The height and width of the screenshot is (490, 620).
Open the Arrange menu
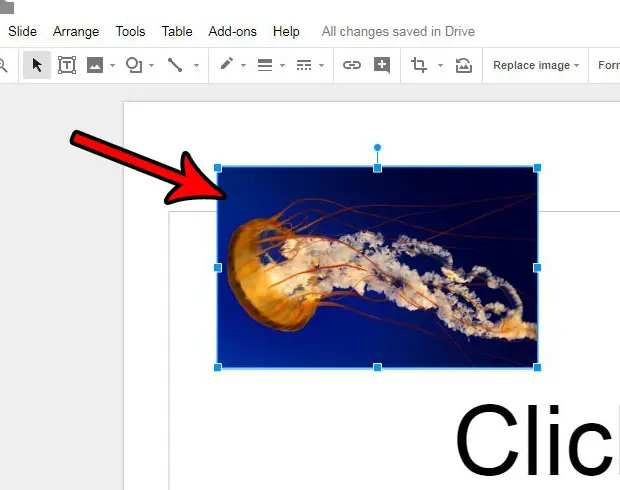76,31
